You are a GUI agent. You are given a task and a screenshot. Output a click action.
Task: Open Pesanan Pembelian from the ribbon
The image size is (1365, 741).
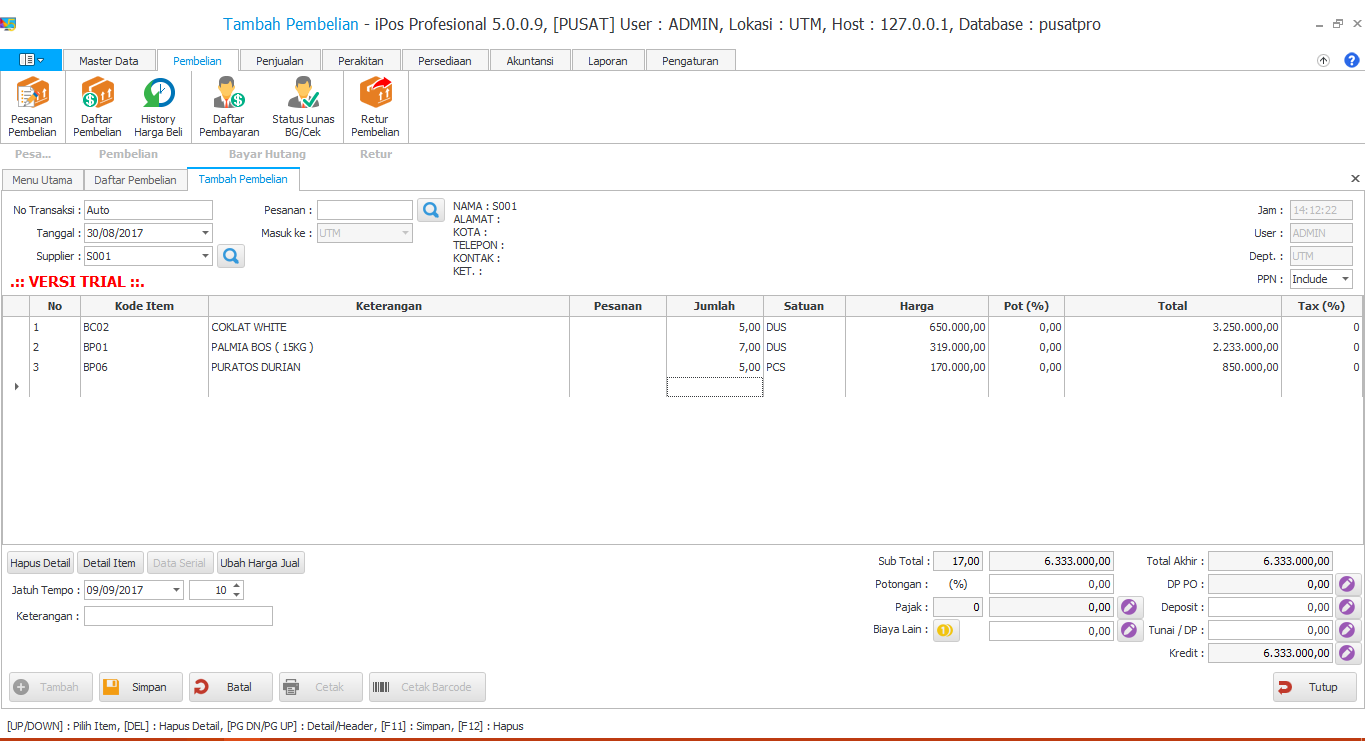[x=32, y=107]
